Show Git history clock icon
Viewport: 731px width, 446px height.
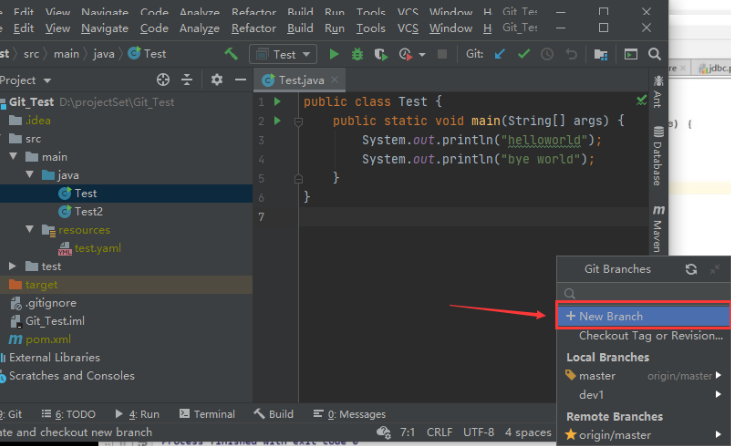(x=547, y=55)
